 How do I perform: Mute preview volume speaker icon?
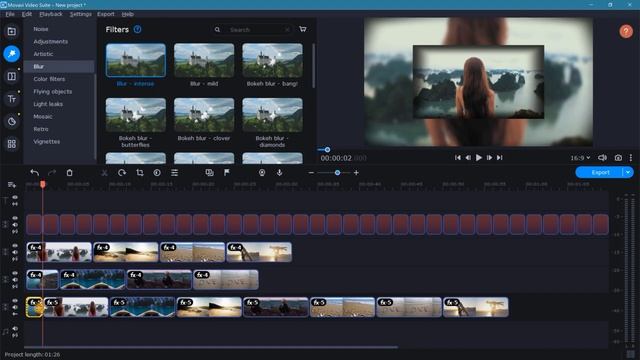[602, 158]
